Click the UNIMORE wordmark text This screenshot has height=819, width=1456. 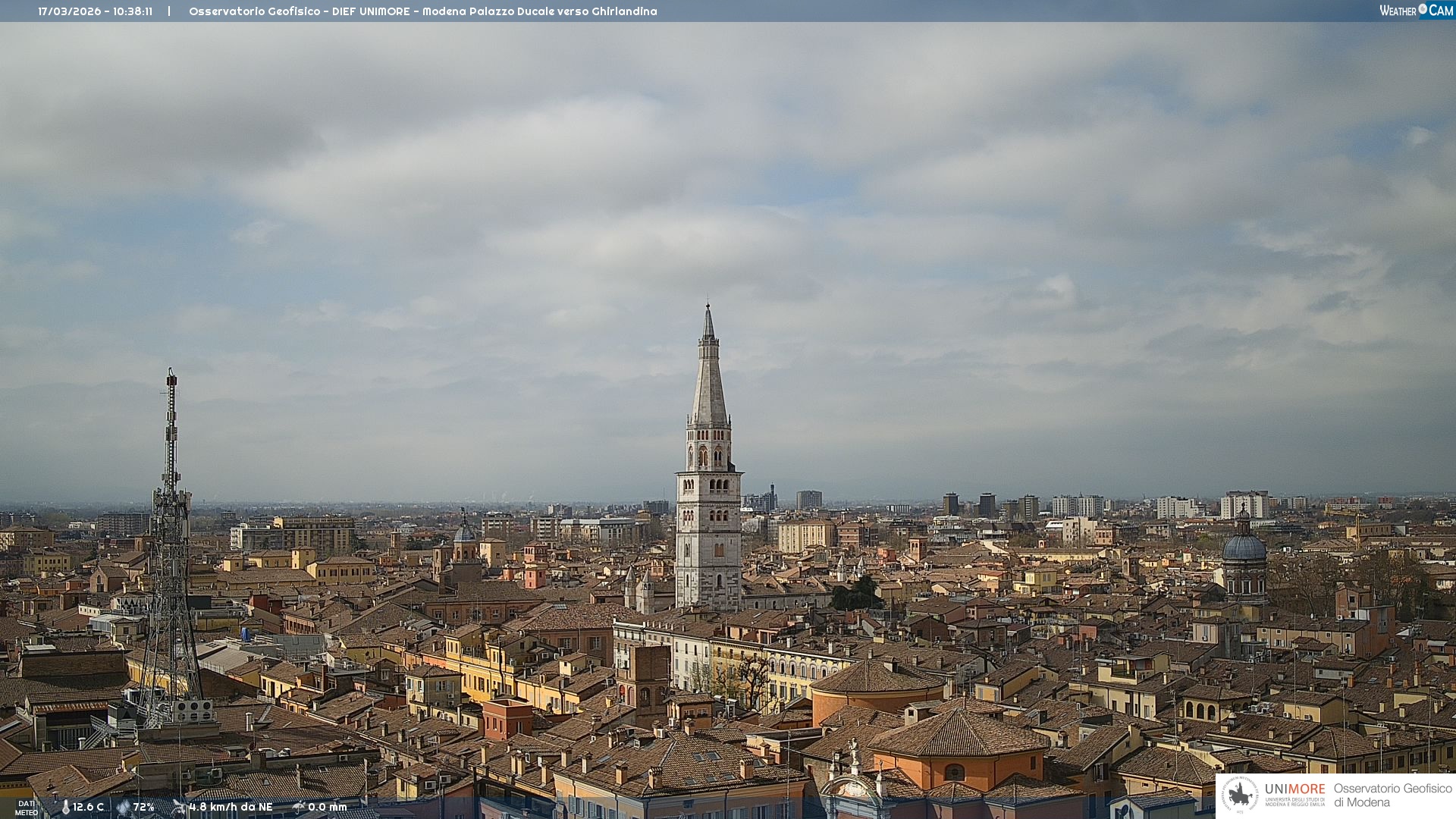[x=1294, y=789]
